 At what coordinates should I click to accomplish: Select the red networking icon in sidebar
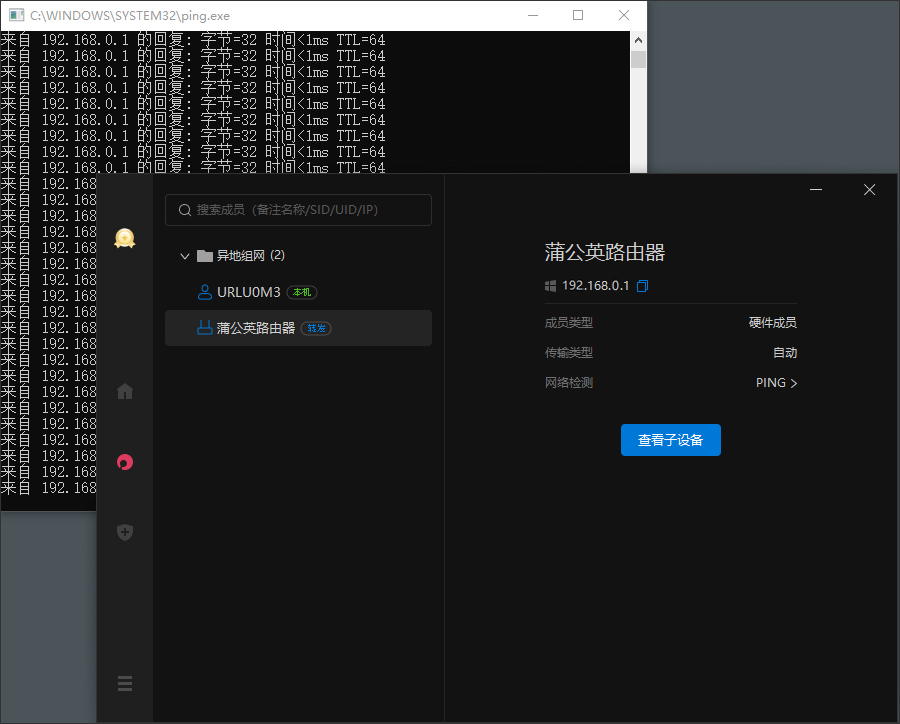point(125,462)
